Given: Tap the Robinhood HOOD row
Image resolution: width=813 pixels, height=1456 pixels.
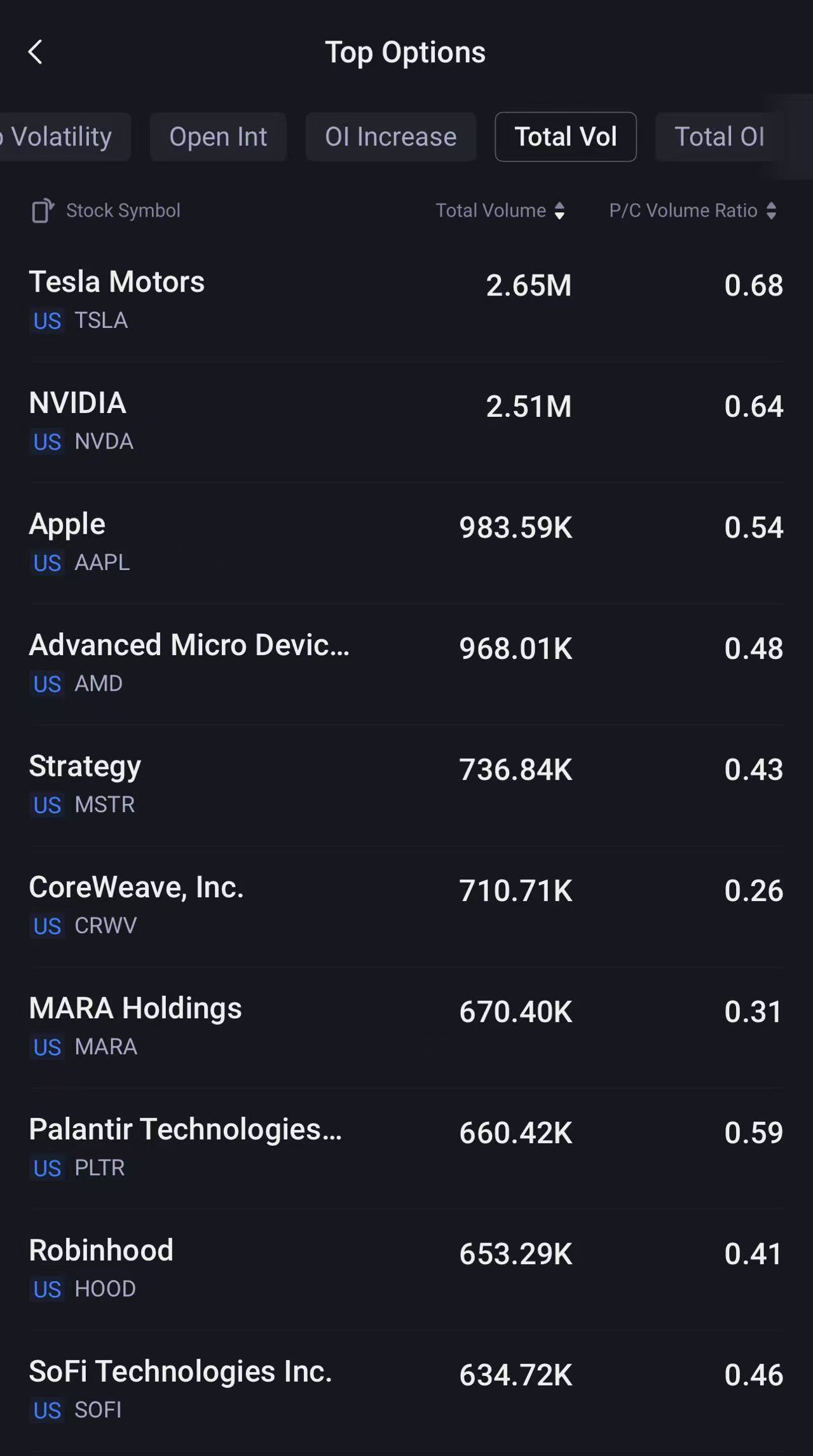Looking at the screenshot, I should [x=406, y=1269].
